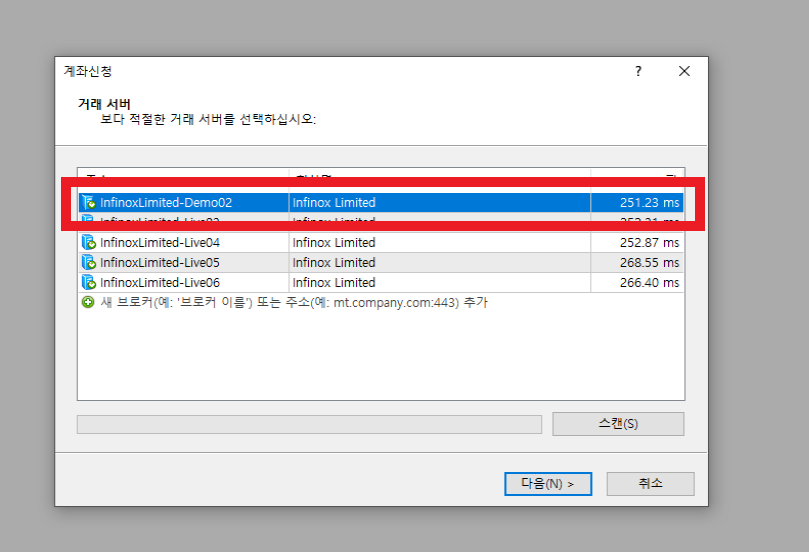Click Infinox Limited company in Demo02 row
The width and height of the screenshot is (809, 552).
(334, 203)
